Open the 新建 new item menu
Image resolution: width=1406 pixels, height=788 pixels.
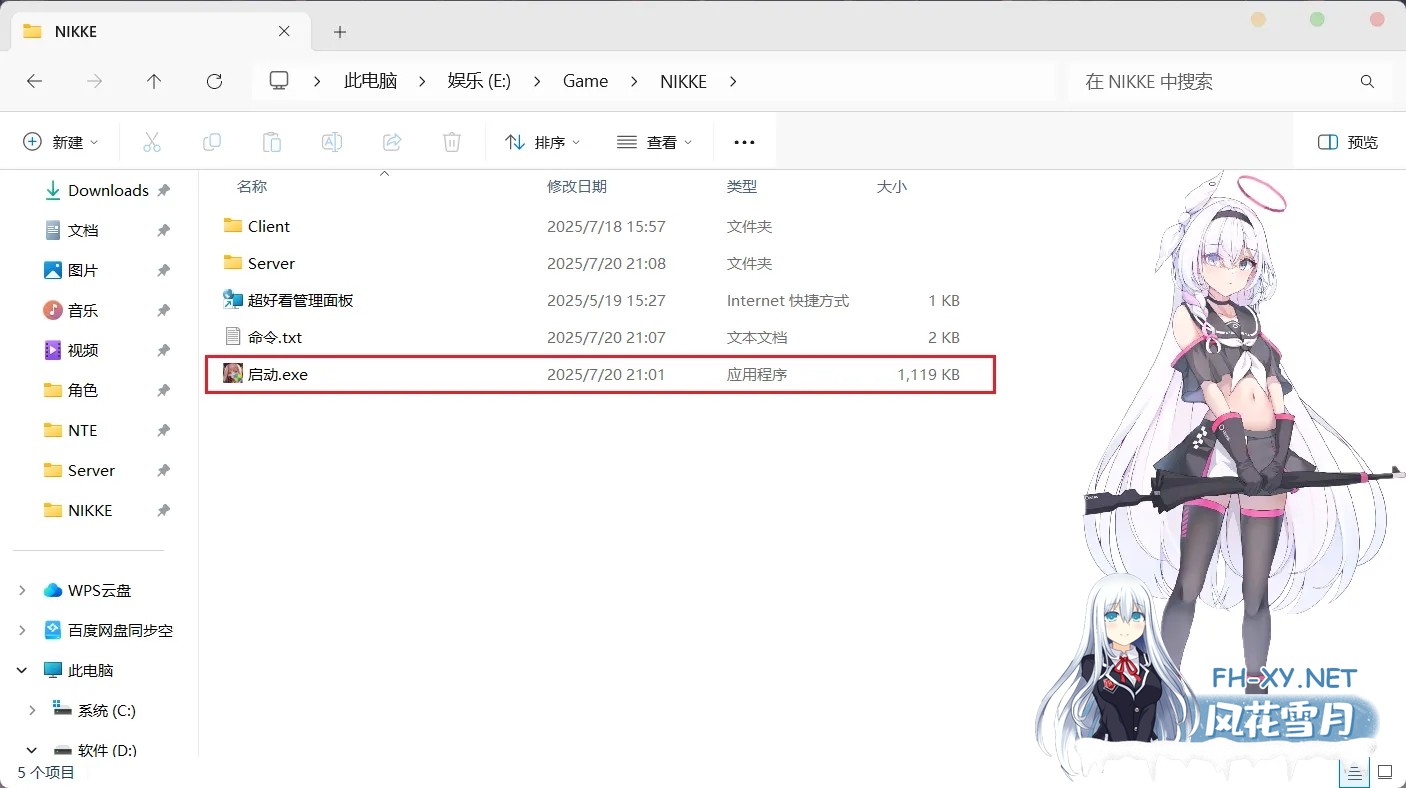(61, 142)
